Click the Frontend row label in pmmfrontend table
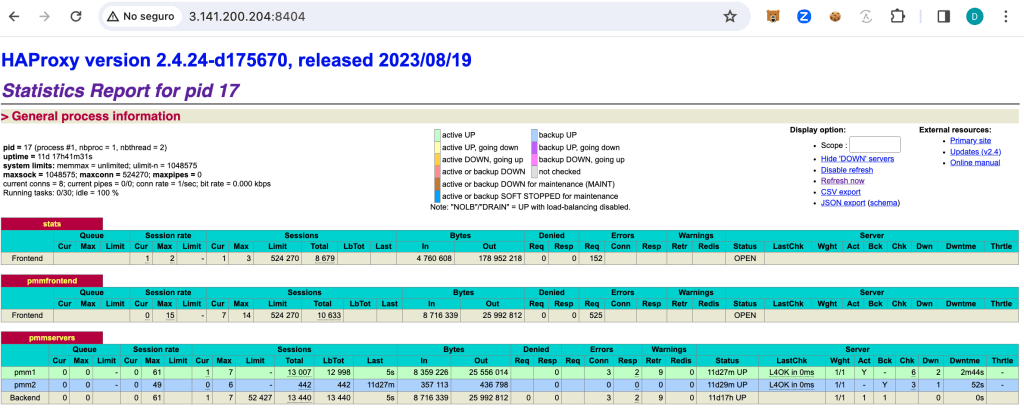 (27, 315)
